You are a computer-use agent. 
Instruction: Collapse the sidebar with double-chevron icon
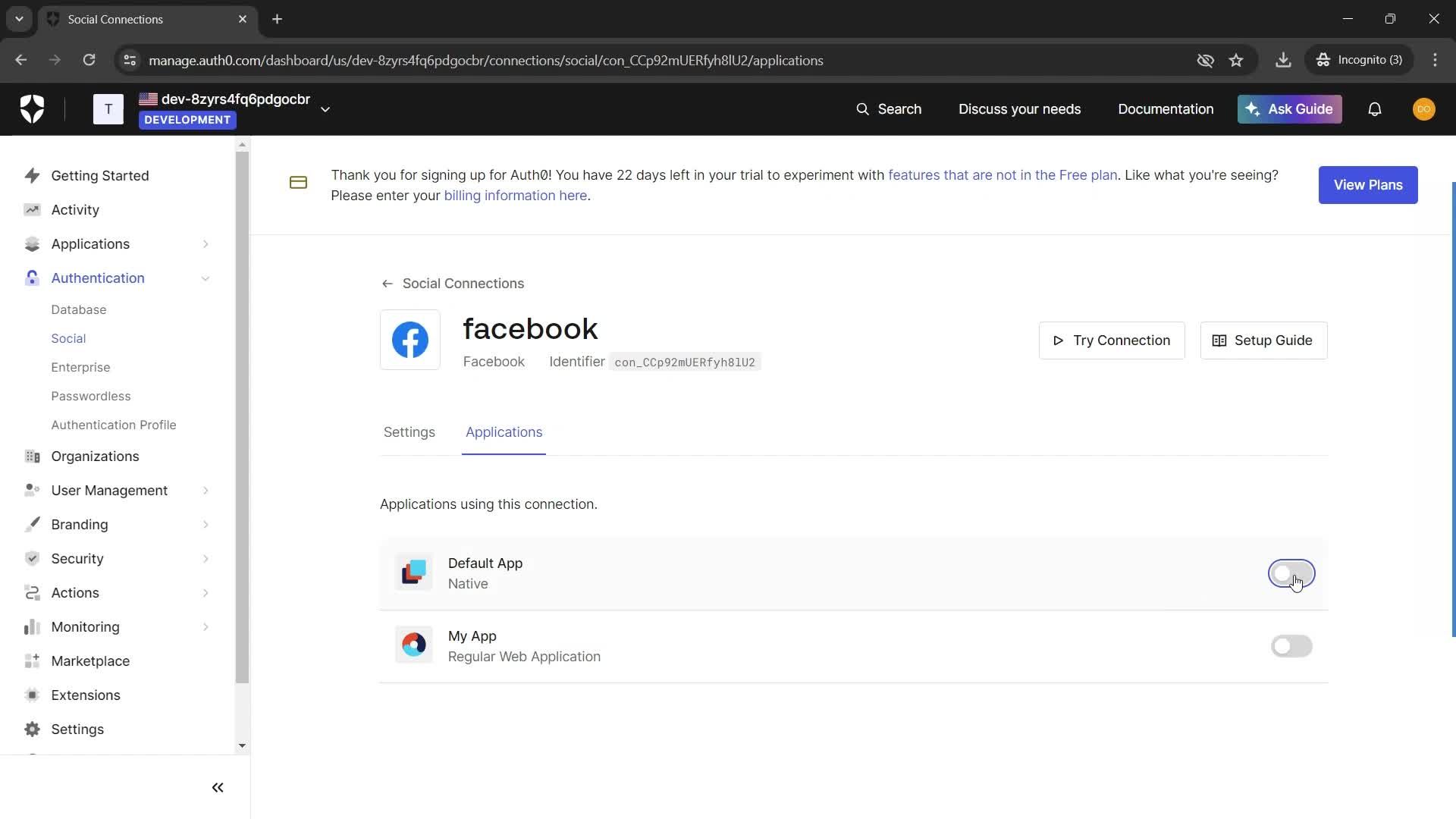click(218, 788)
